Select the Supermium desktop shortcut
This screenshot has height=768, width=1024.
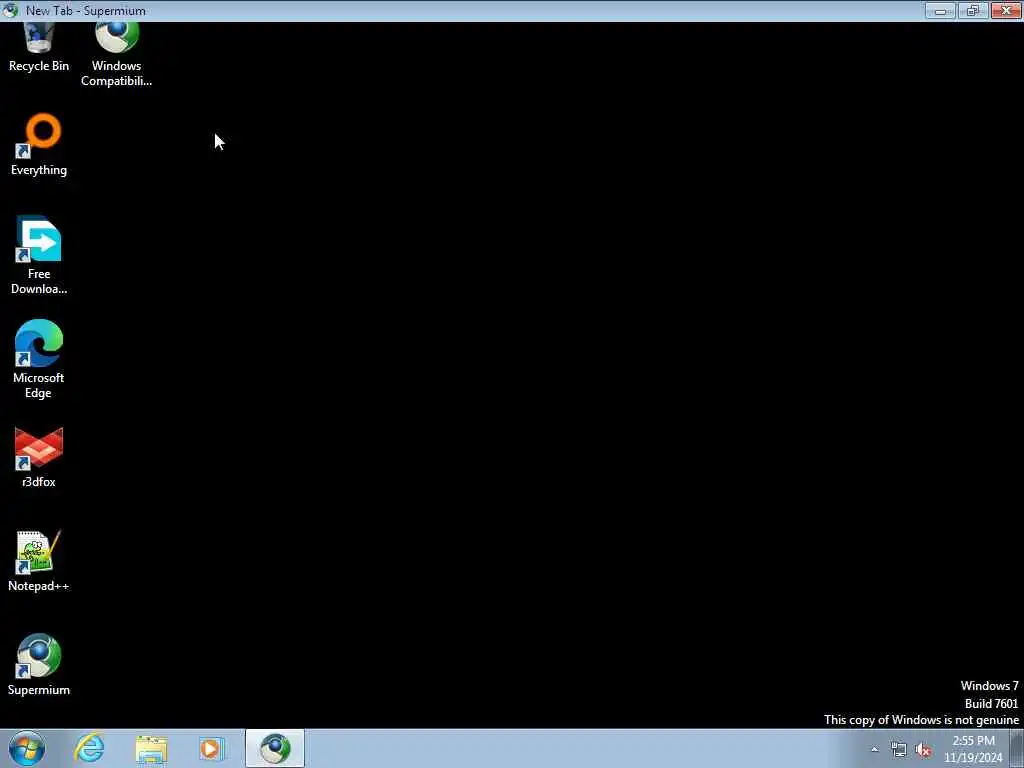pyautogui.click(x=39, y=665)
